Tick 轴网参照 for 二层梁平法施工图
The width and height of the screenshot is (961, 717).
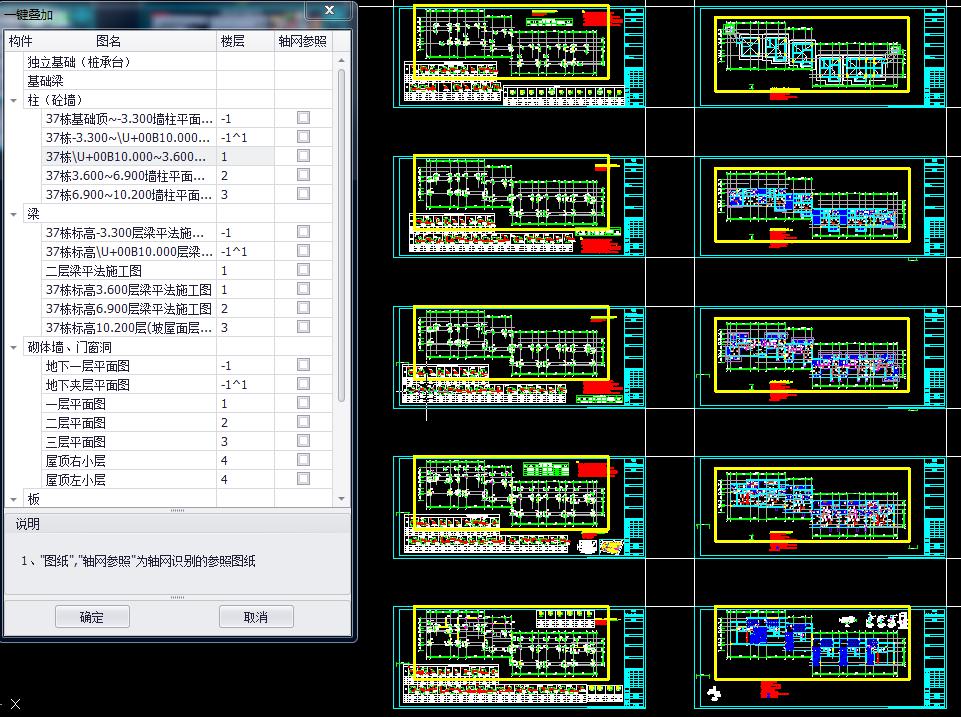pos(303,270)
